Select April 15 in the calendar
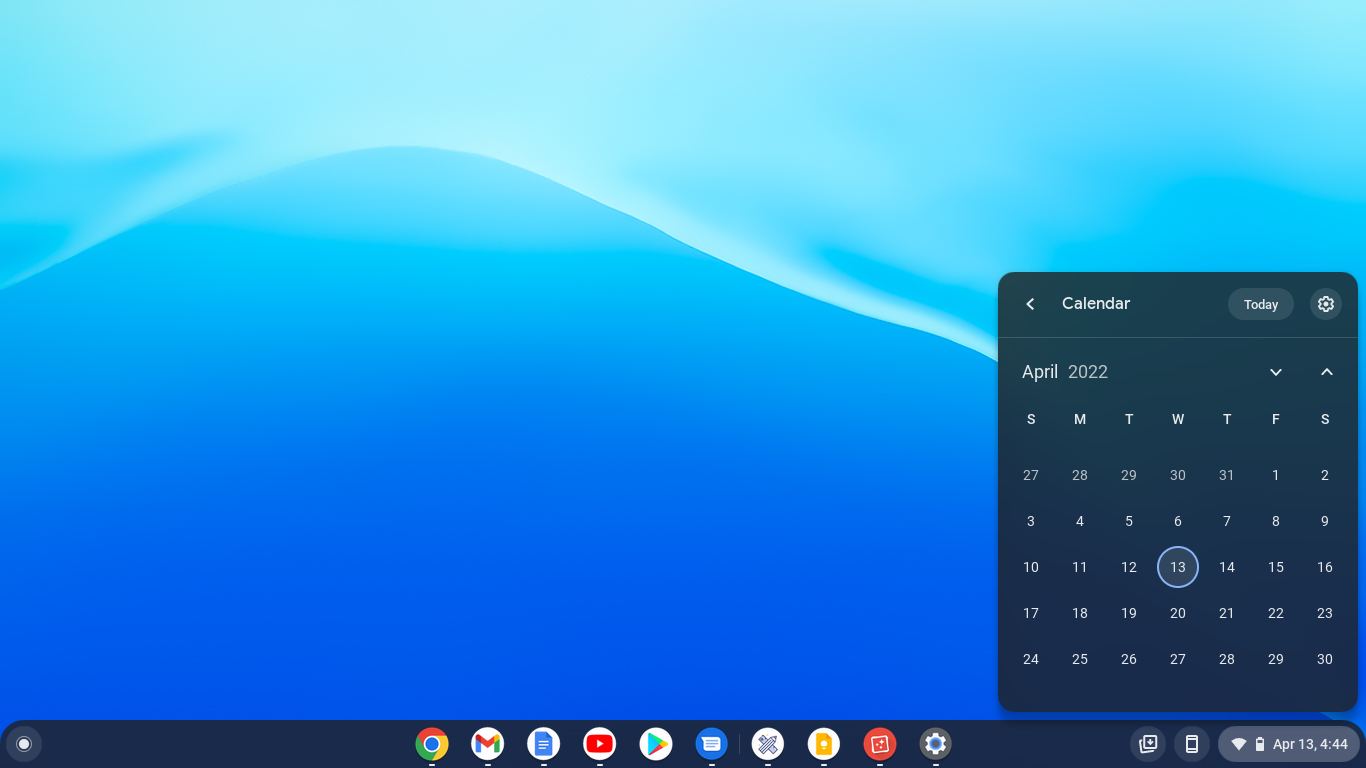 point(1276,567)
